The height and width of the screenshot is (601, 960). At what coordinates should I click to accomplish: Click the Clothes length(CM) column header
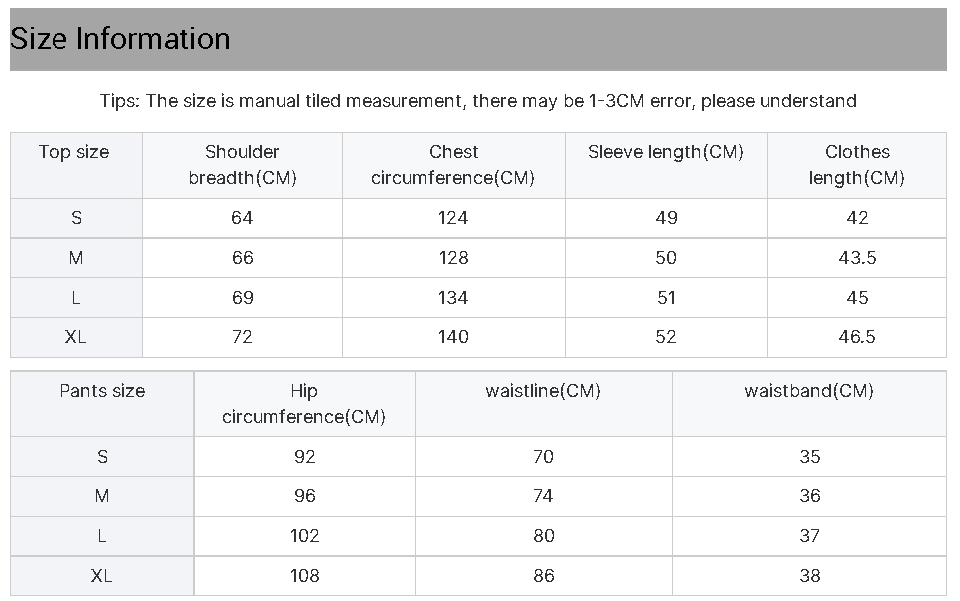857,165
